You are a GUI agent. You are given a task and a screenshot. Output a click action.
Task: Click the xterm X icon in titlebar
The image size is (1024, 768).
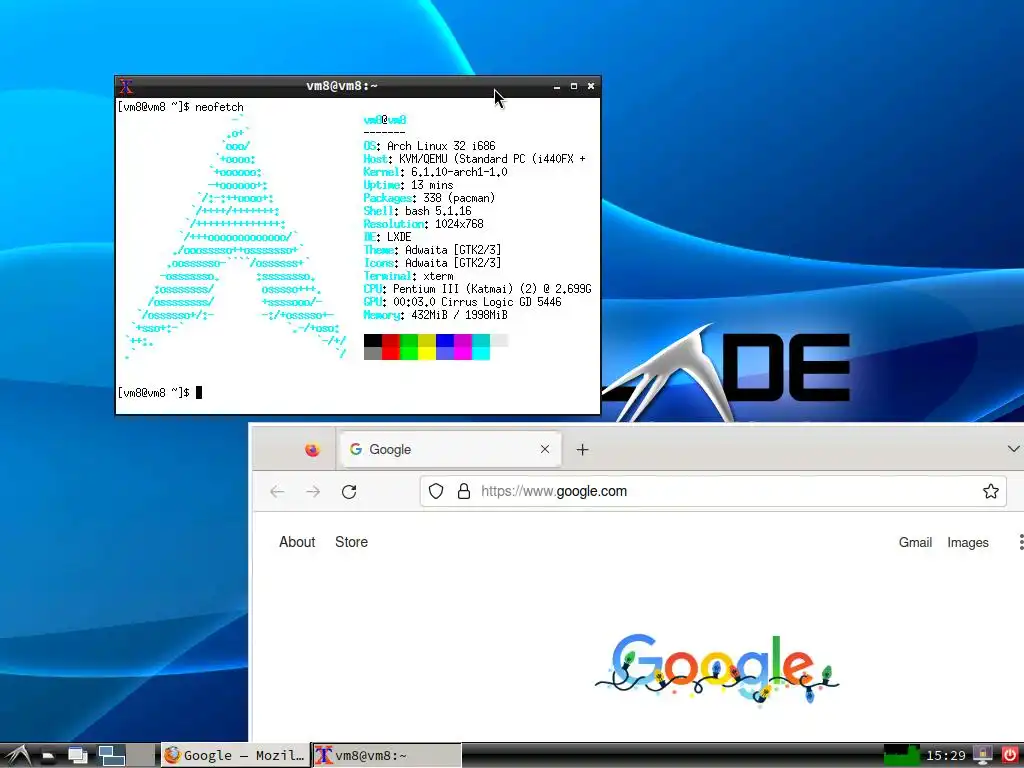127,86
